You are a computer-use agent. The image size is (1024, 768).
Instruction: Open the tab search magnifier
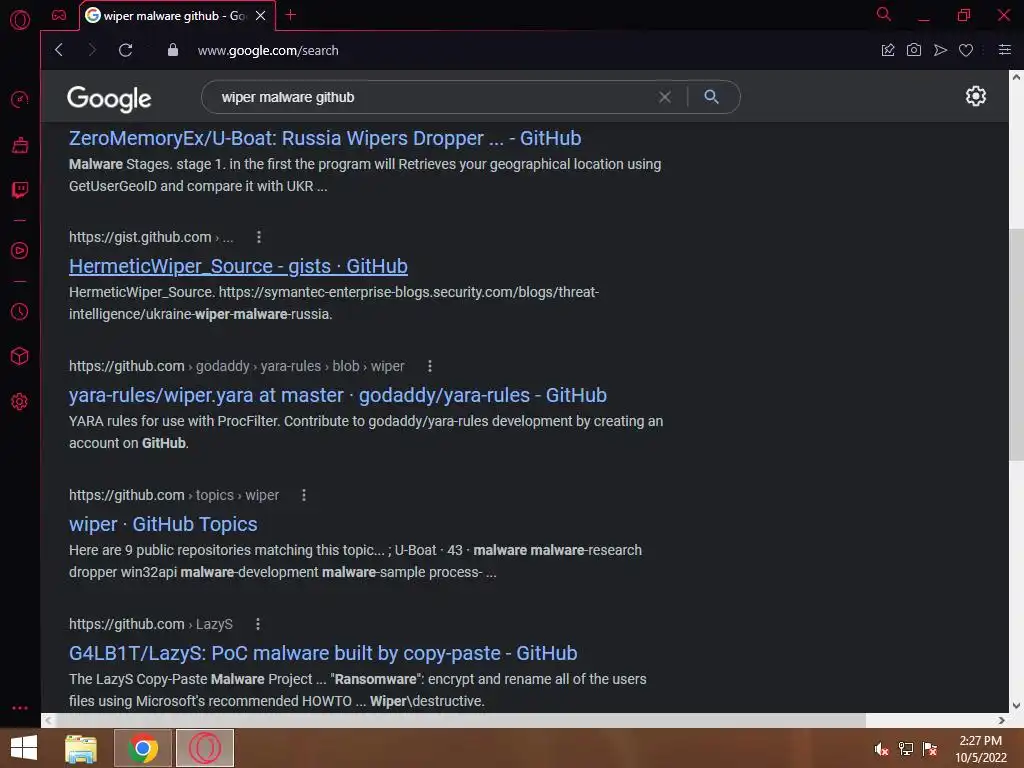pos(884,14)
